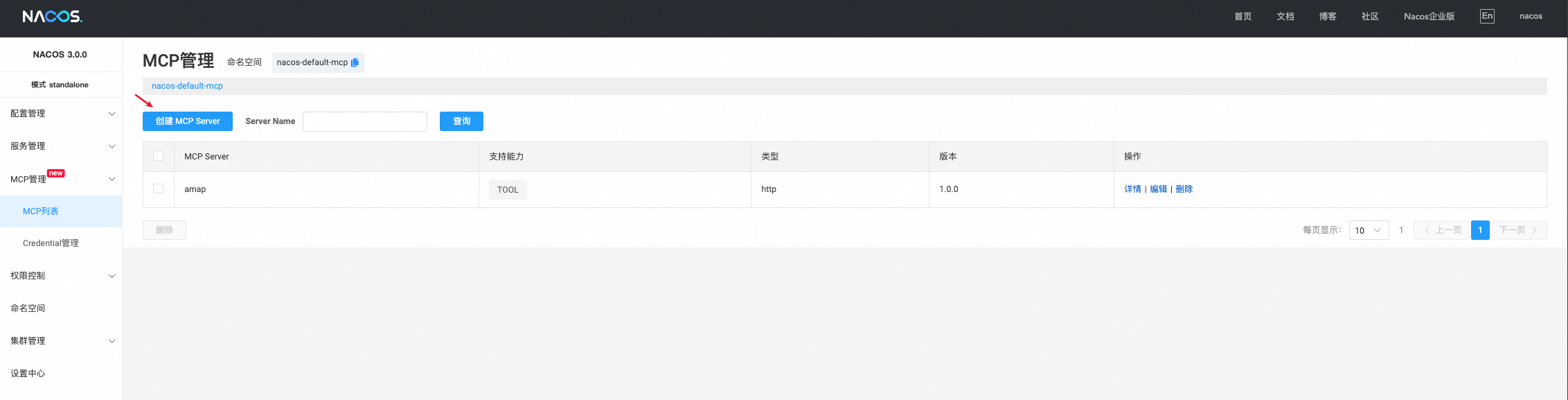Focus the Server Name input field
Image resolution: width=1568 pixels, height=400 pixels.
point(365,121)
